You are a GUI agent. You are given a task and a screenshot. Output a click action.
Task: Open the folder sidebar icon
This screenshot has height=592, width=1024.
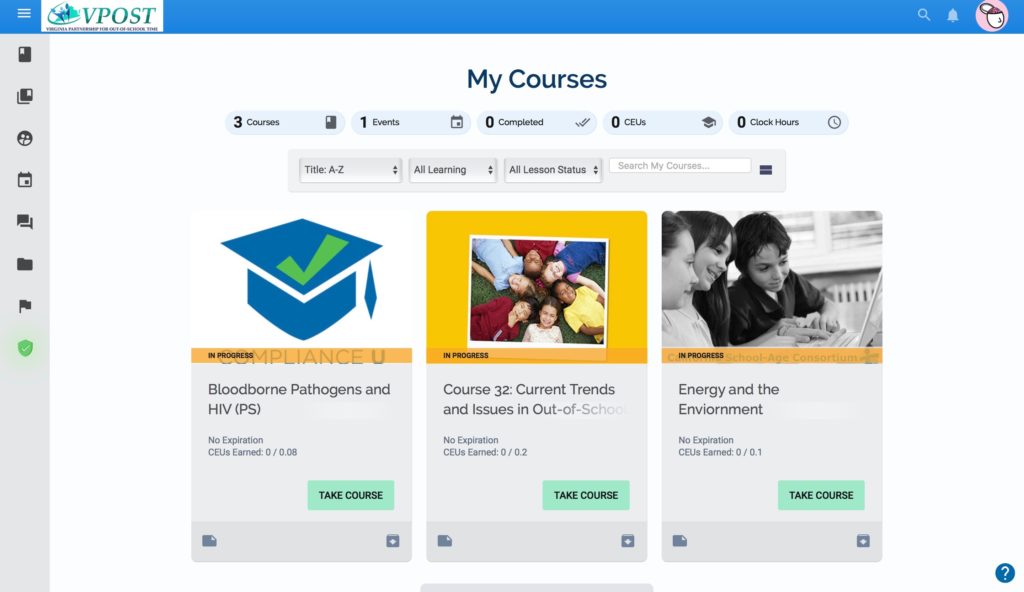[x=25, y=264]
